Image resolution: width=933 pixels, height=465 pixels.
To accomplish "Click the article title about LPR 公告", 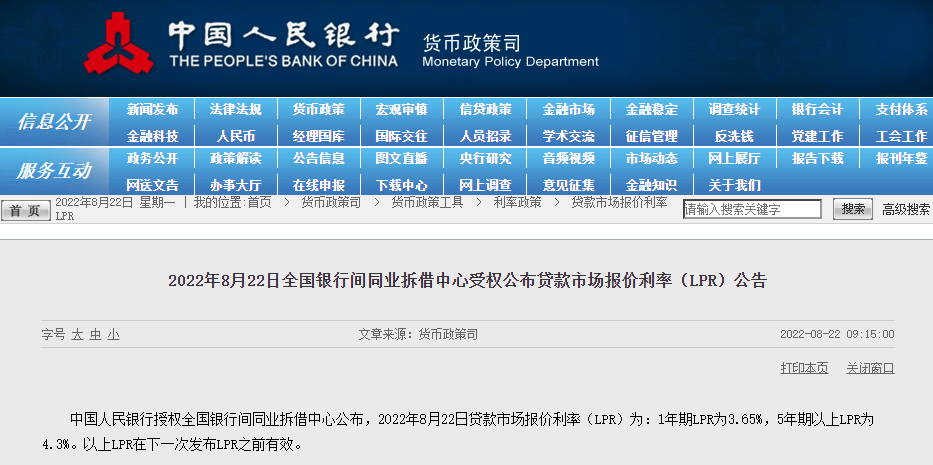I will click(x=468, y=281).
